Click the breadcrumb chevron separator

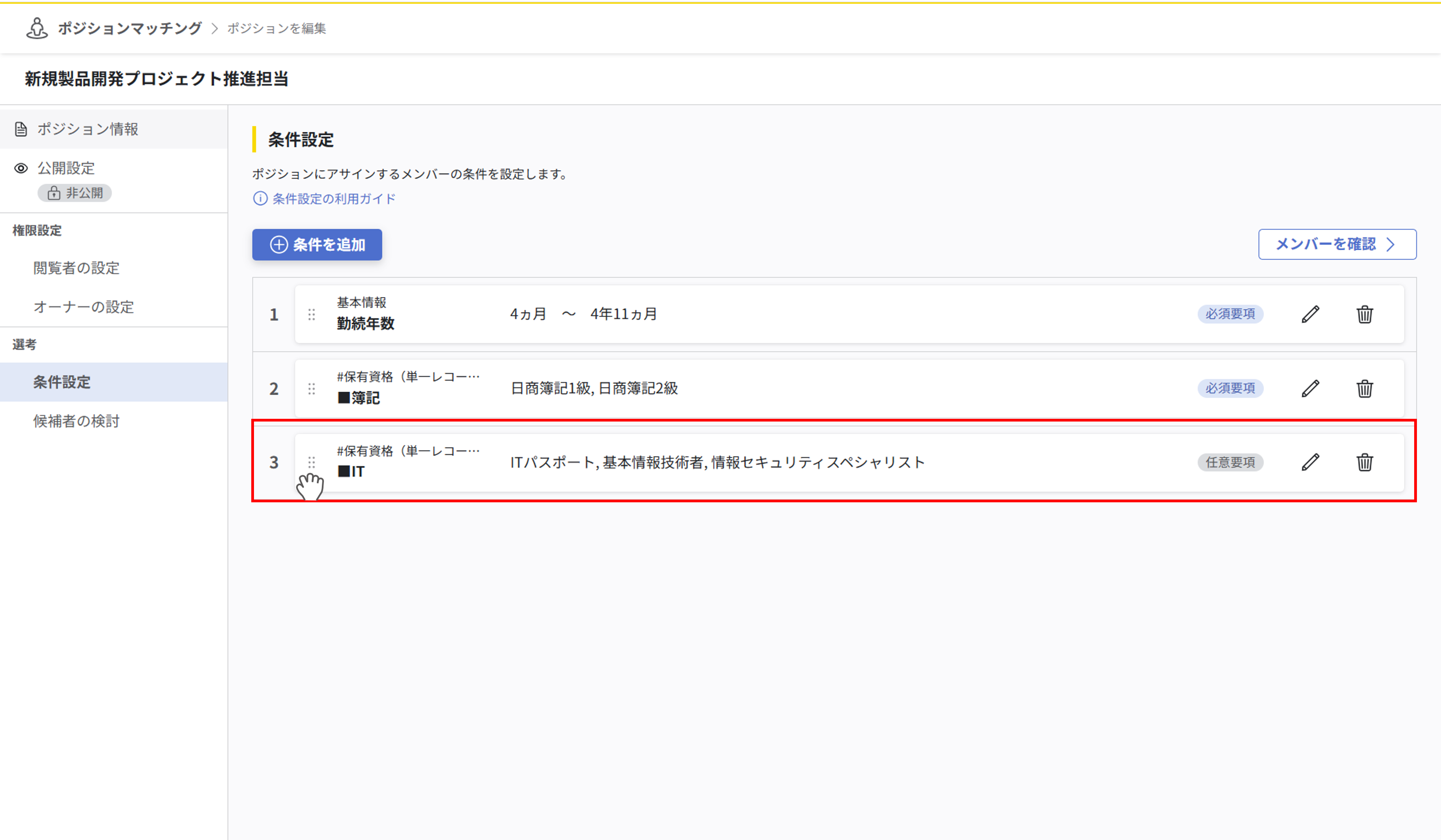click(215, 28)
